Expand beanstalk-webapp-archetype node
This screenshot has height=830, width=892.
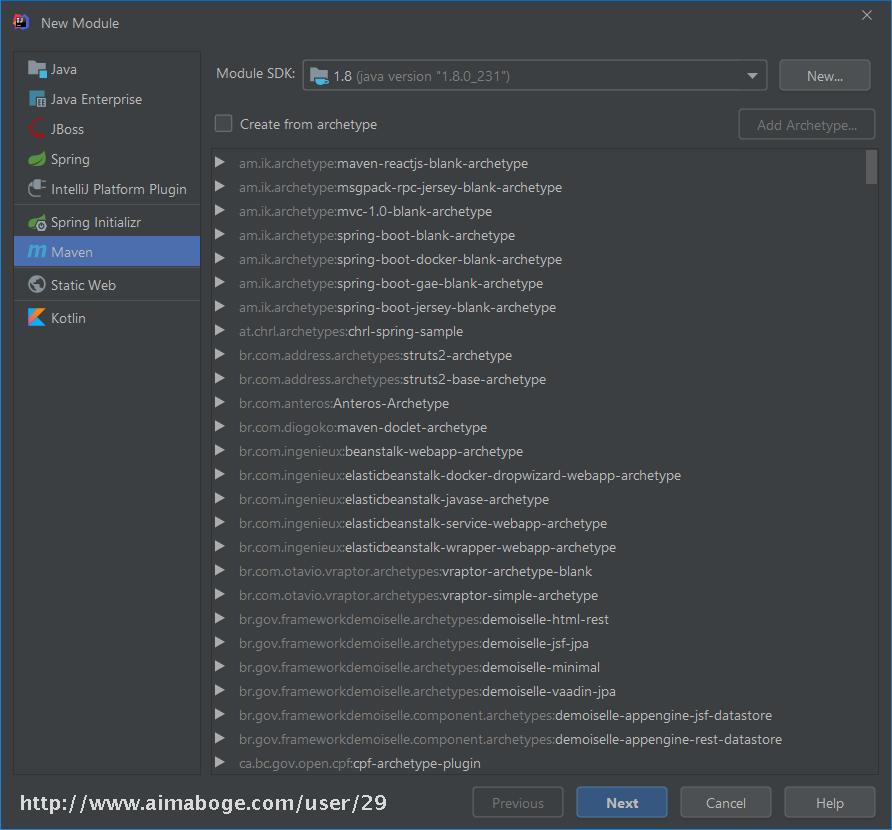tap(220, 451)
